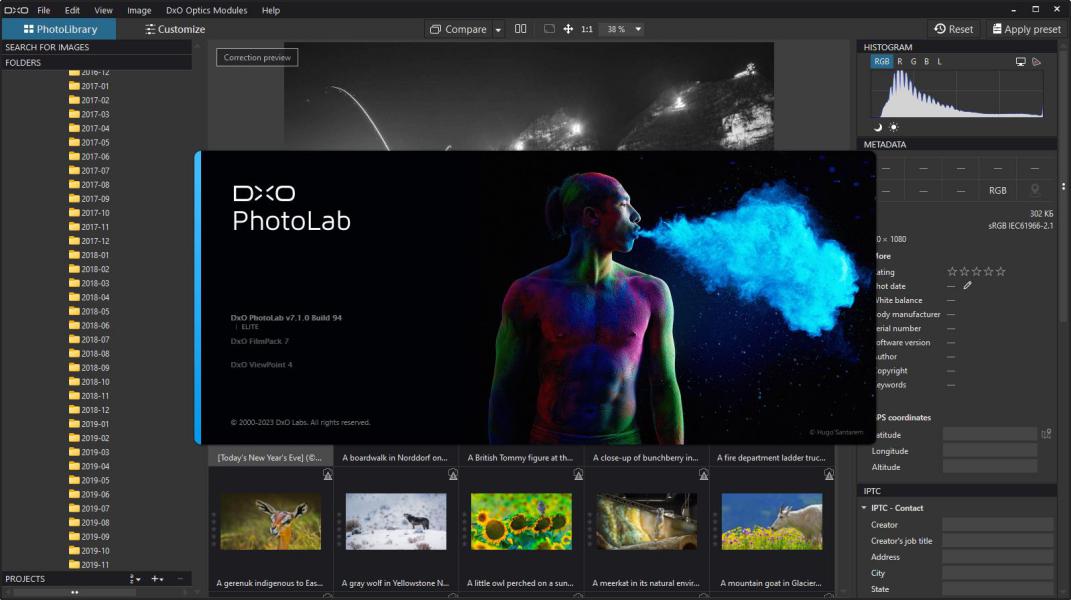Show G channel in histogram
This screenshot has width=1071, height=600.
(x=913, y=62)
